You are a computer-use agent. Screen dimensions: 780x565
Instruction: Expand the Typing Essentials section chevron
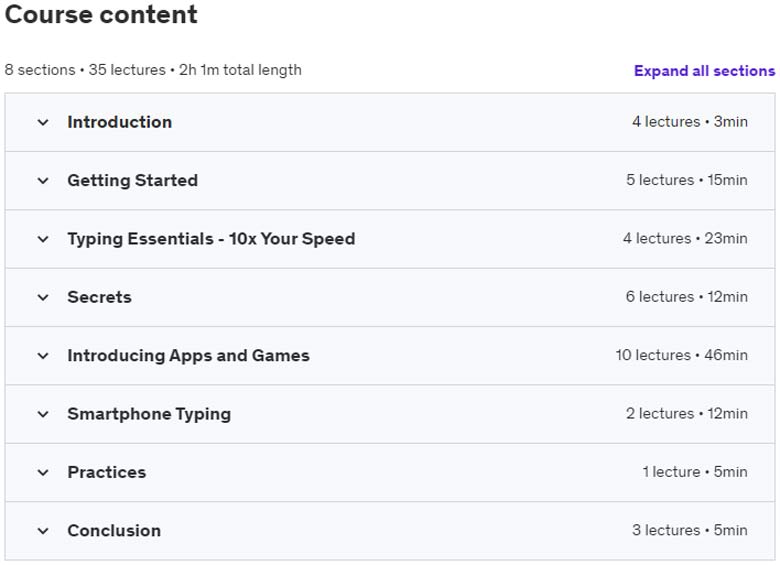(x=43, y=239)
